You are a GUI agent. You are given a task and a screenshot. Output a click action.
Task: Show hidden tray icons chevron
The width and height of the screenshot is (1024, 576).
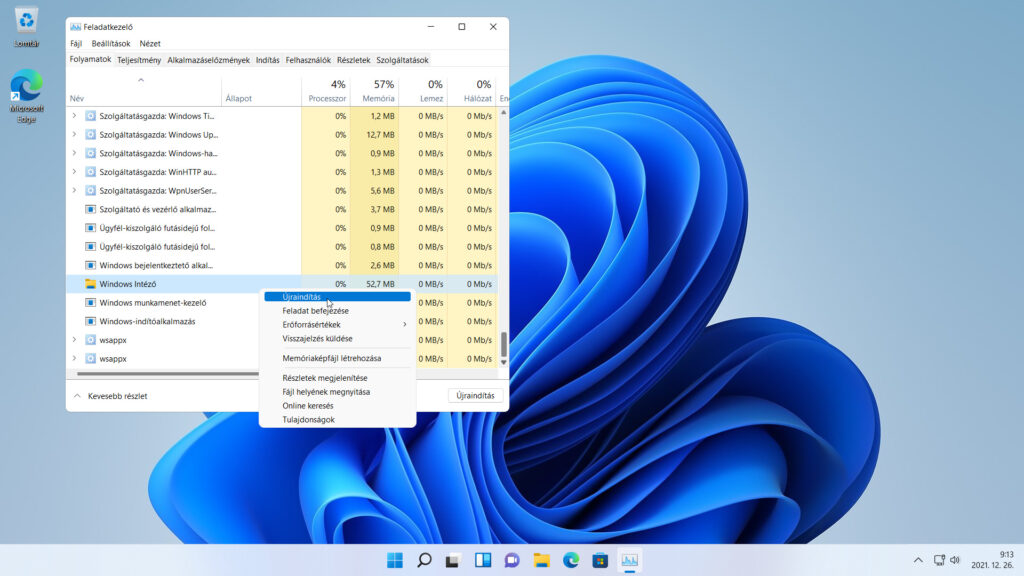(918, 560)
